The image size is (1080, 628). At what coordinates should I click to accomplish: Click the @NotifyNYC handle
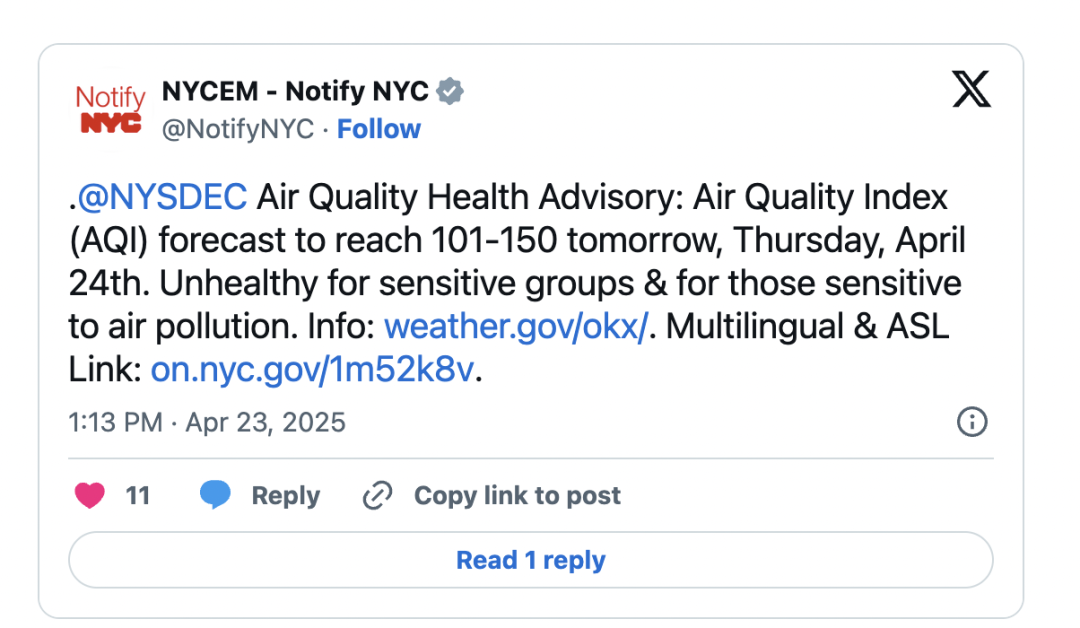click(238, 129)
